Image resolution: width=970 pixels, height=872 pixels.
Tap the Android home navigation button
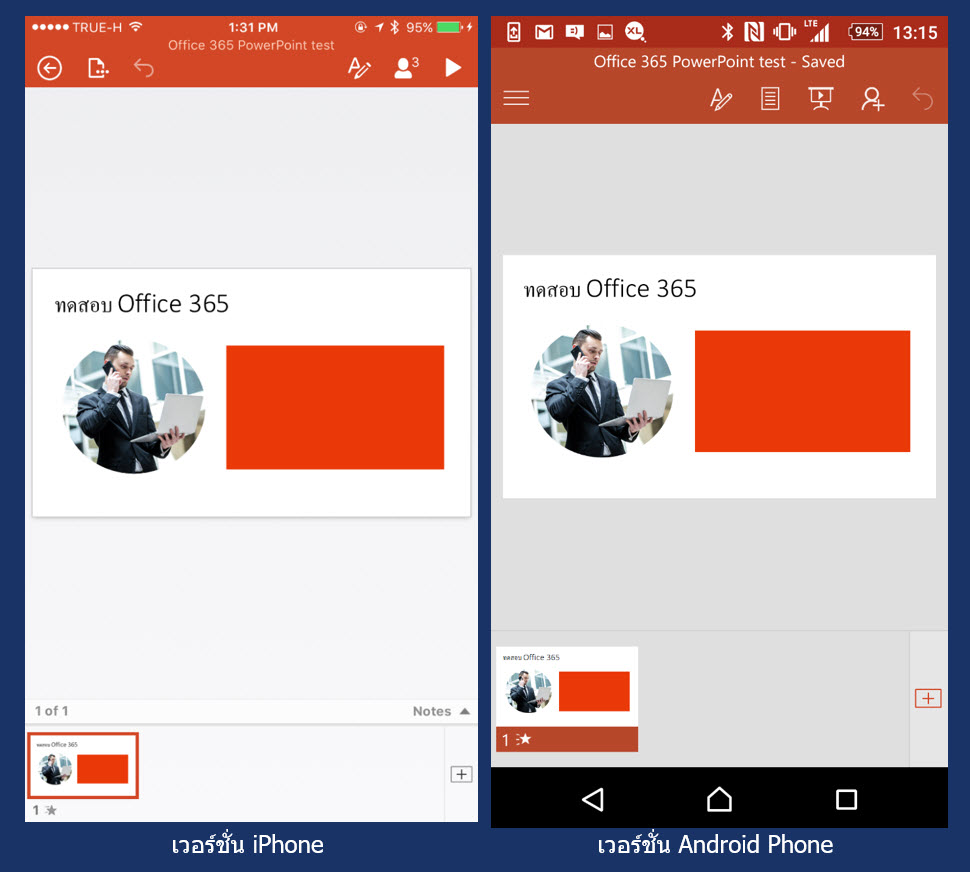pos(719,799)
